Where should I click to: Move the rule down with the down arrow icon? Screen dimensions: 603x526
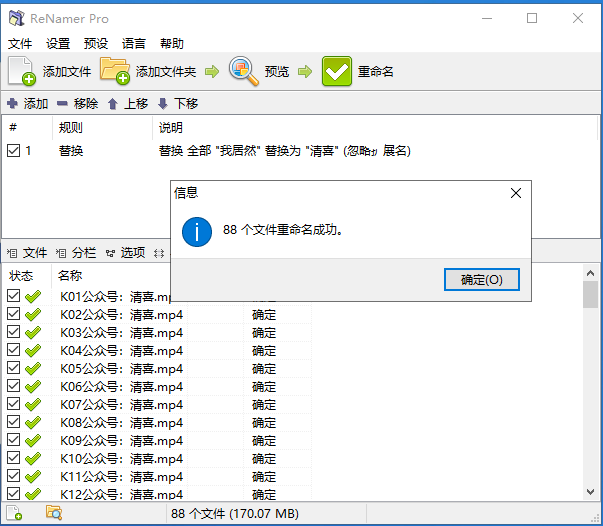tap(163, 103)
